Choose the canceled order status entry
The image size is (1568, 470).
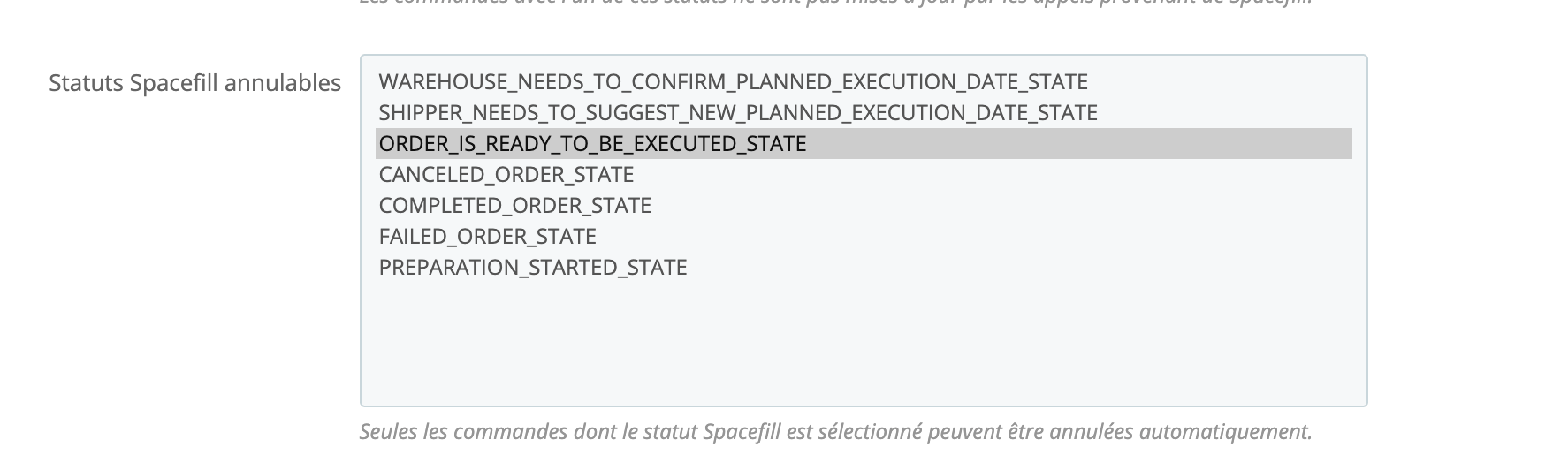click(506, 175)
